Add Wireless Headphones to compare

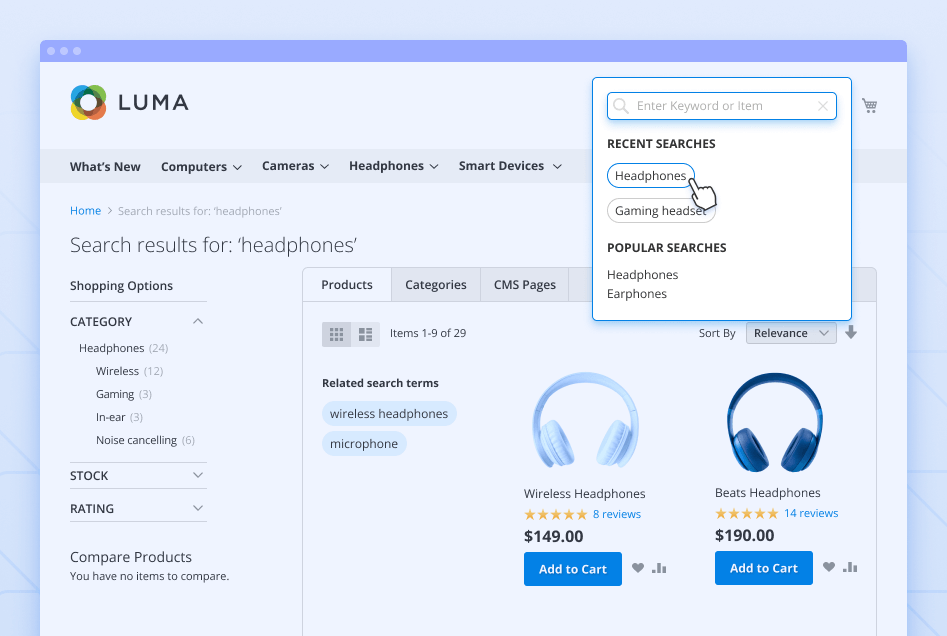659,568
